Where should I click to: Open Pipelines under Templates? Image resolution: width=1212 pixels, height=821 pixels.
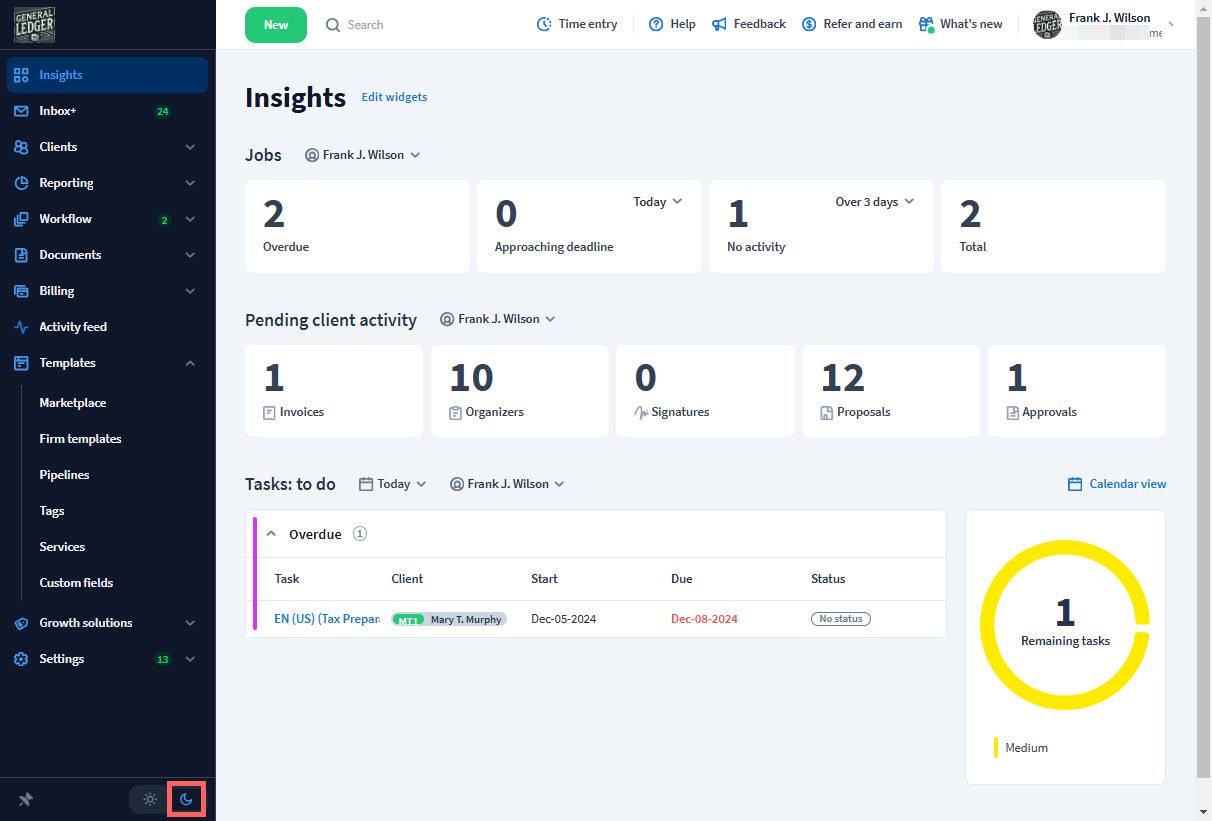pos(64,475)
